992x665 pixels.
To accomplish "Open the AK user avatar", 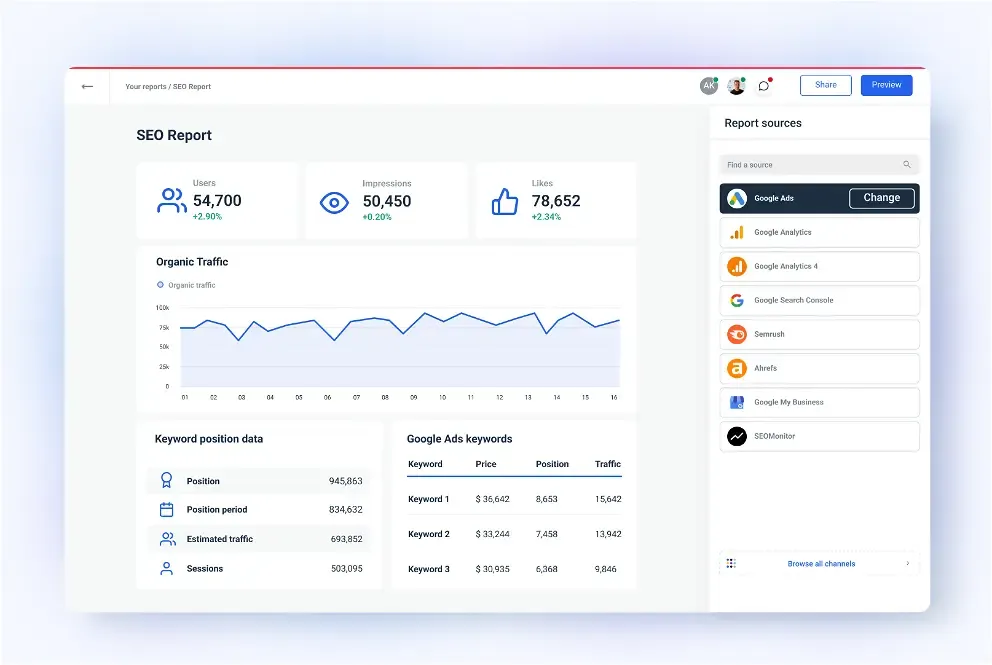I will [709, 85].
